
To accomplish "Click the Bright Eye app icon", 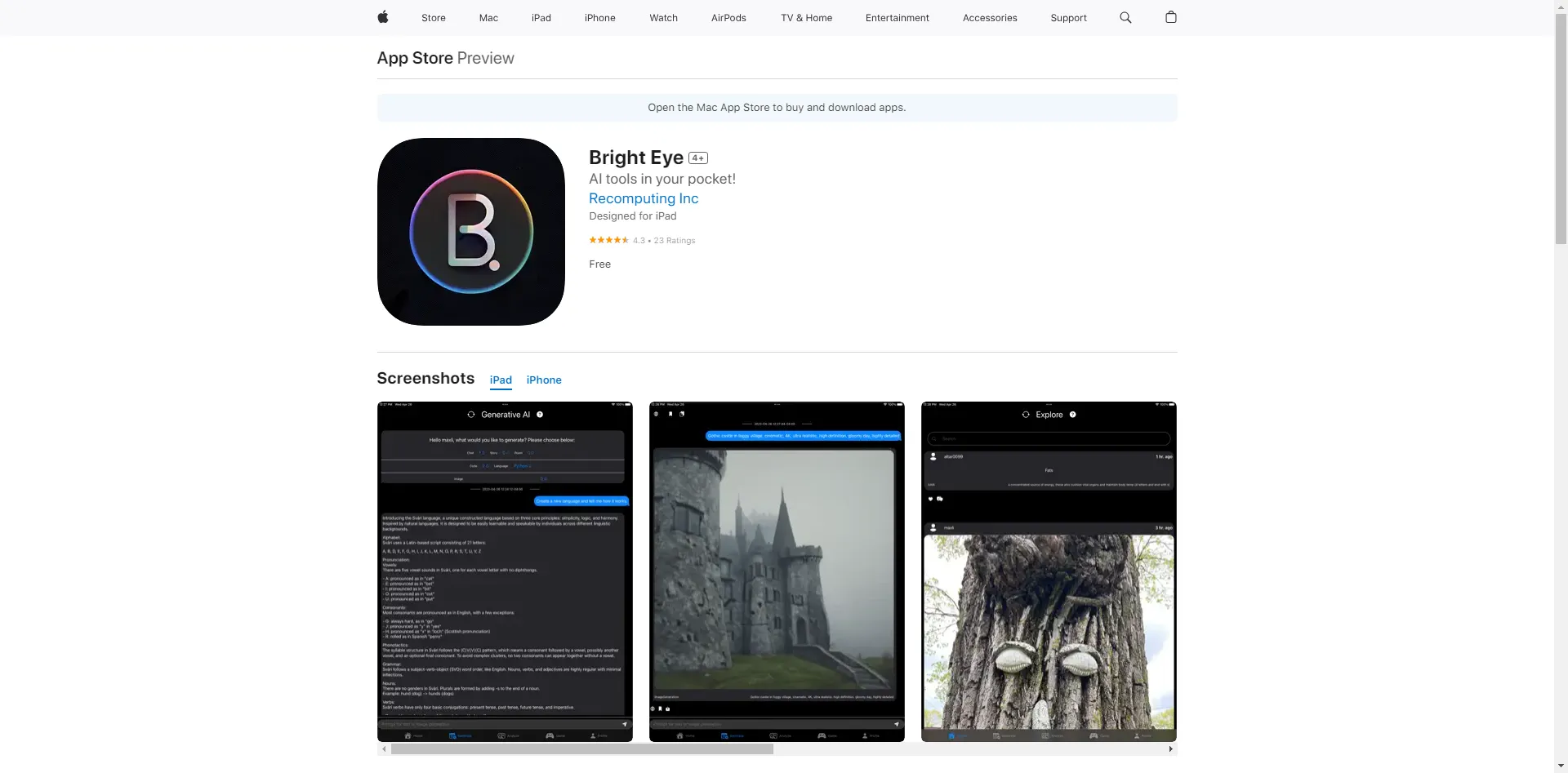I will (x=470, y=232).
